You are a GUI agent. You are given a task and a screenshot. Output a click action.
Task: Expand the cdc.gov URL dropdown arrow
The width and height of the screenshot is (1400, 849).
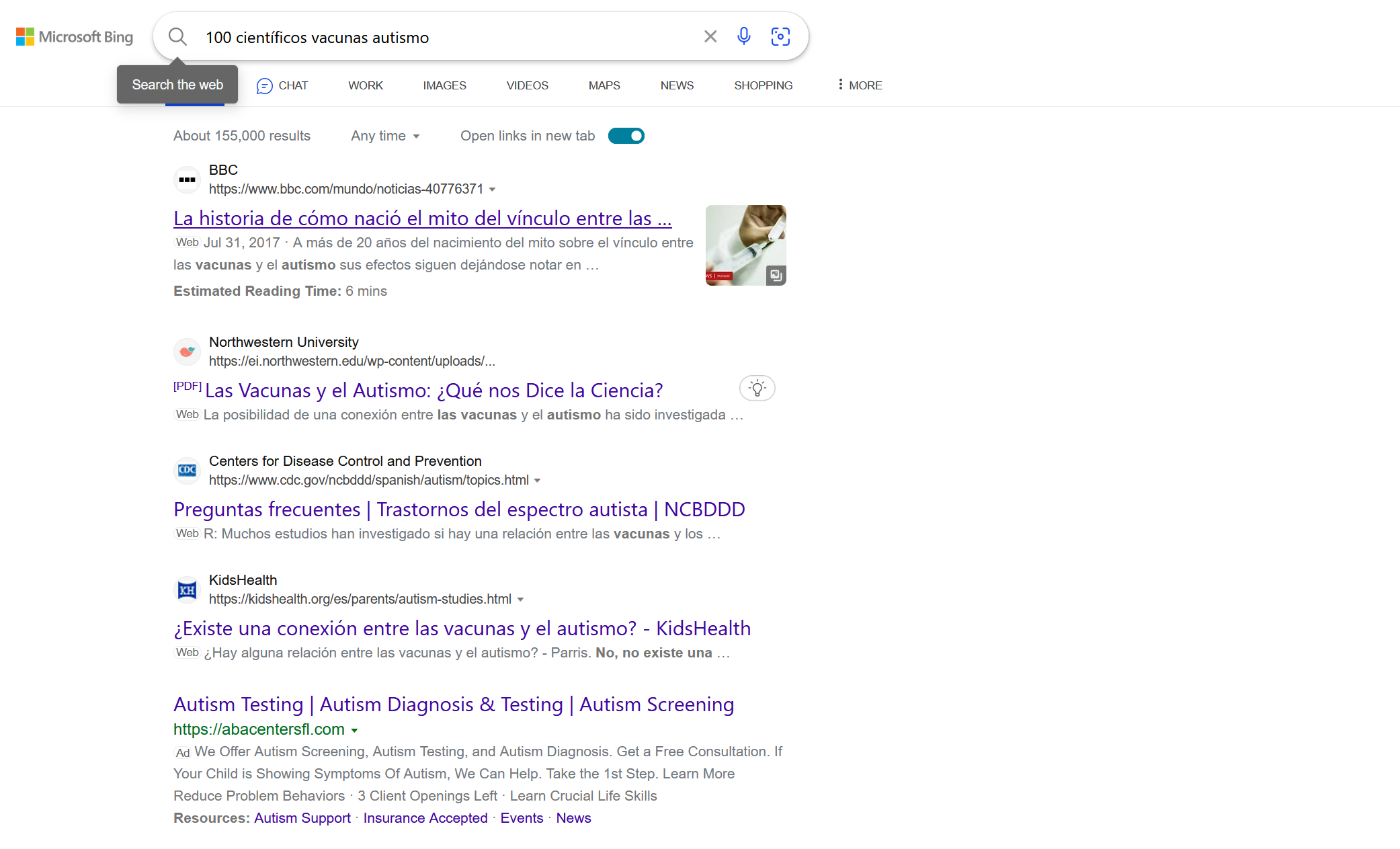[537, 481]
